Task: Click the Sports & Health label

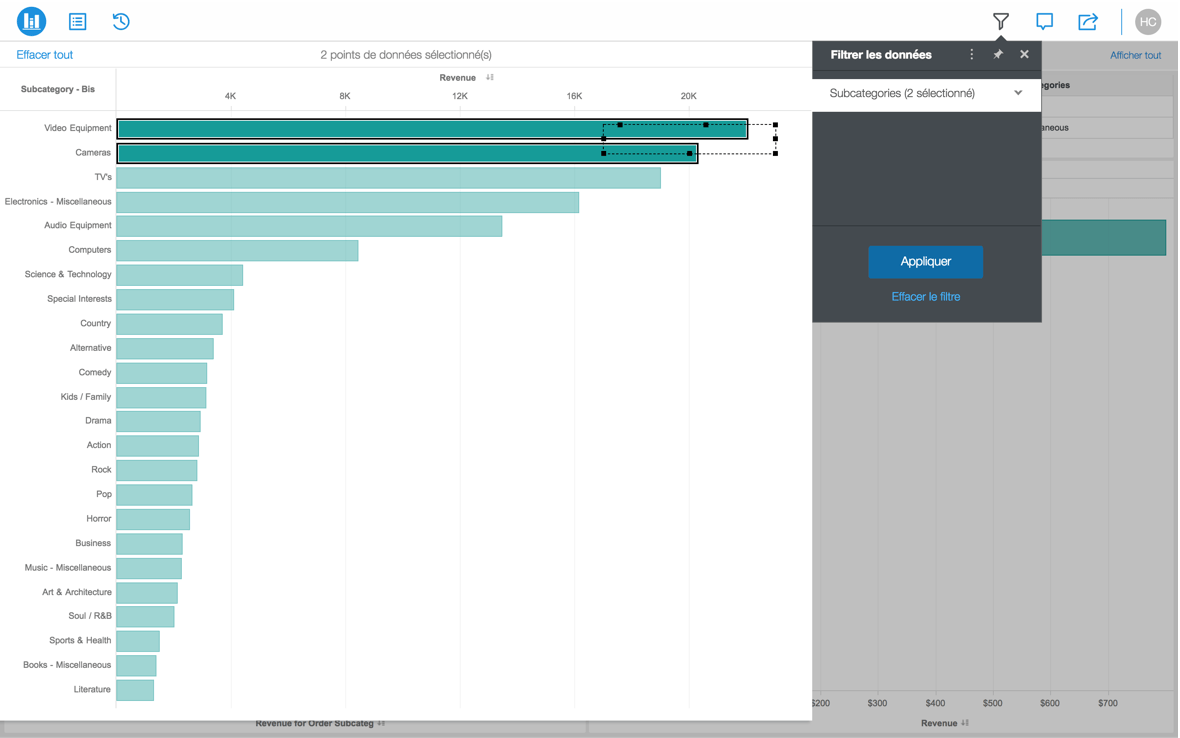Action: tap(80, 640)
